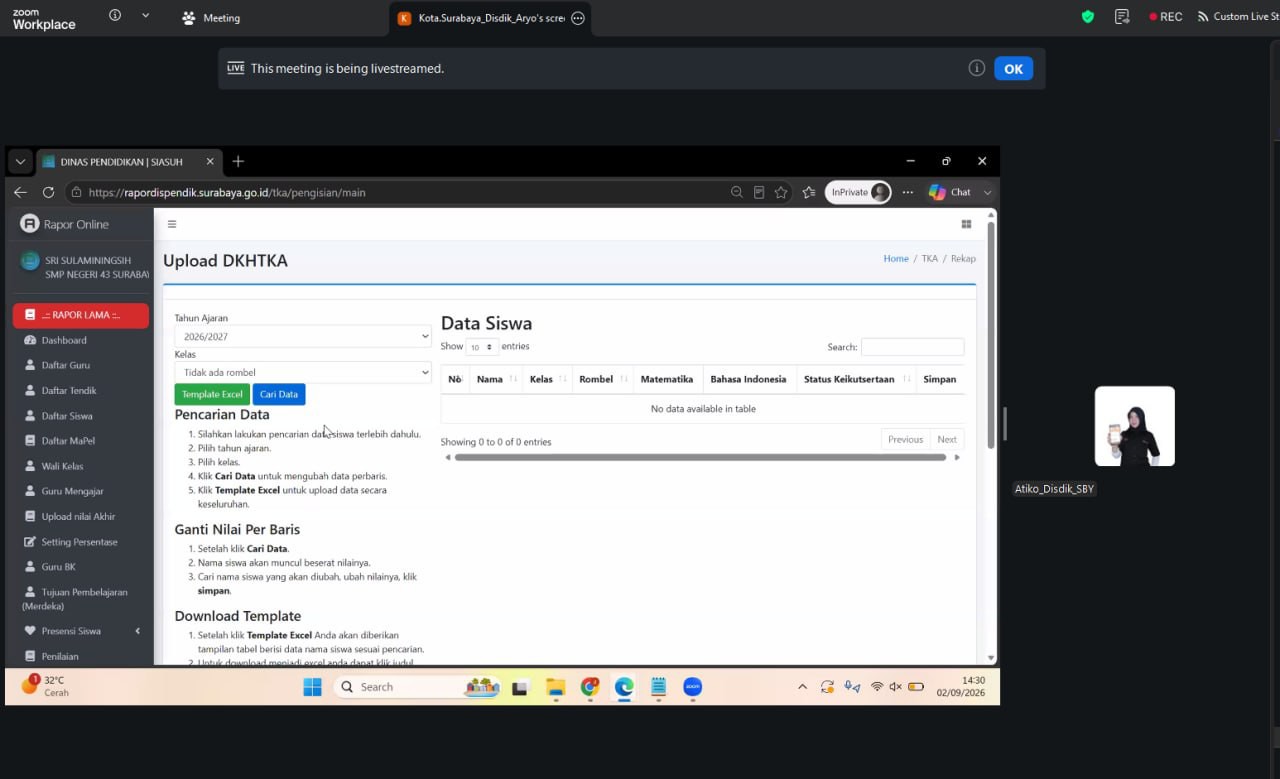
Task: Open Daftar Guru in sidebar
Action: (65, 365)
